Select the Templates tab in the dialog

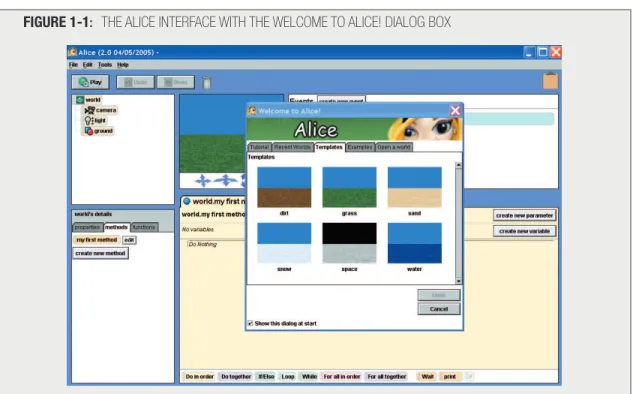pos(329,147)
